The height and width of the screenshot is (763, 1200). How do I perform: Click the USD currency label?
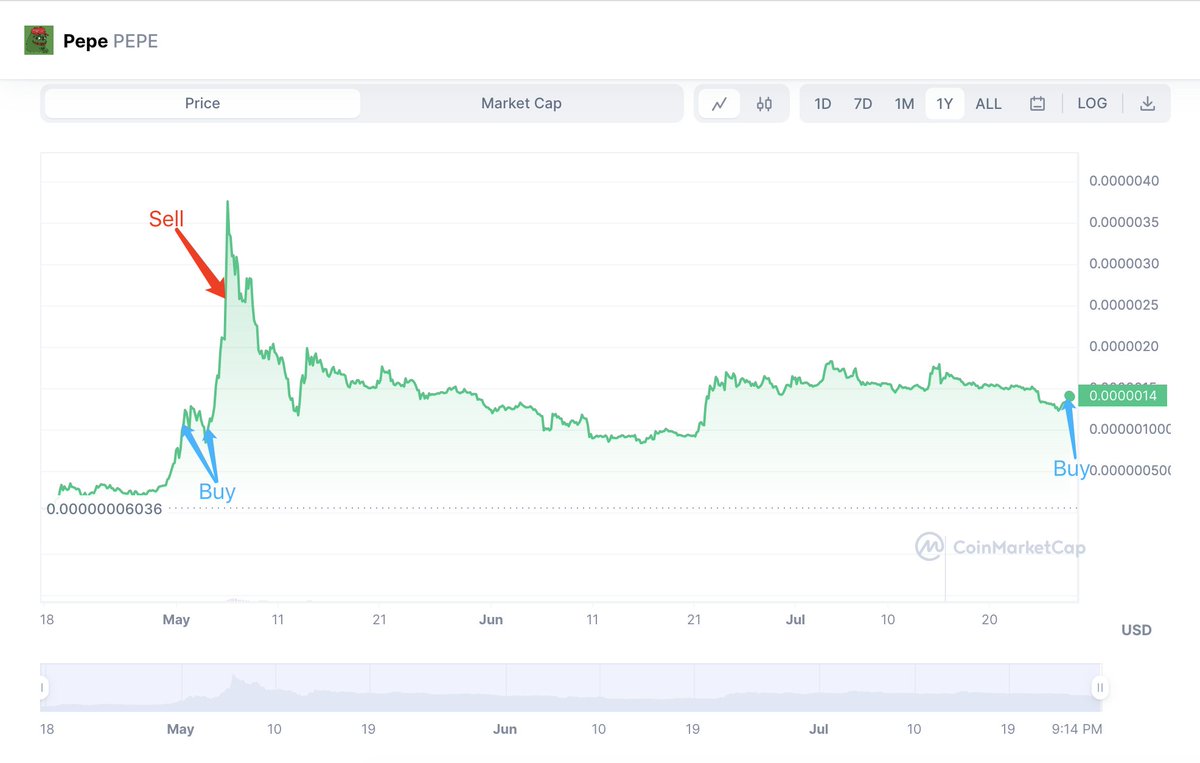coord(1136,630)
